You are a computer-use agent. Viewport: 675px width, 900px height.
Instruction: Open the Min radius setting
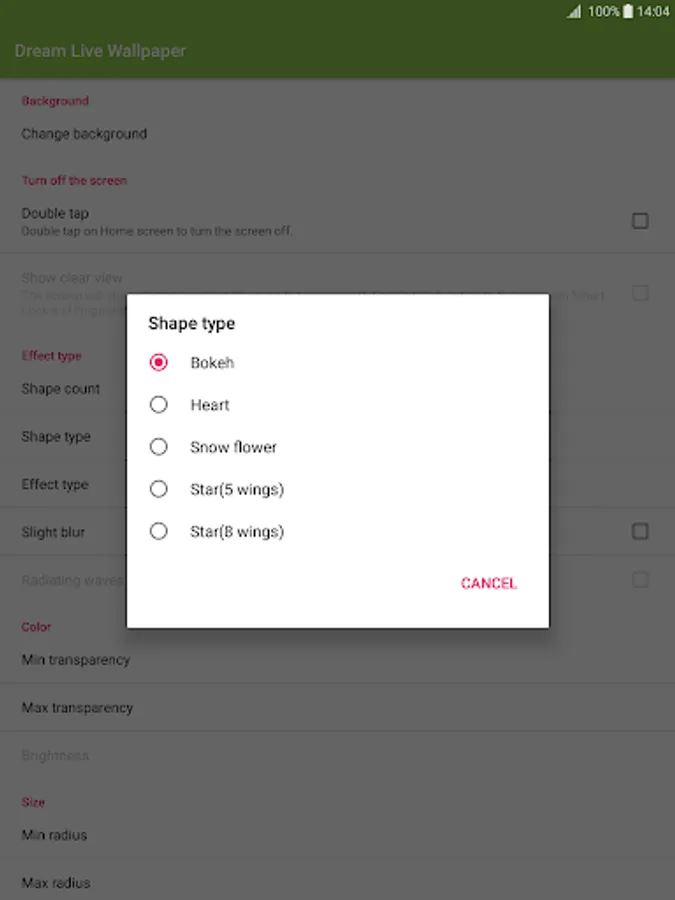(x=55, y=835)
